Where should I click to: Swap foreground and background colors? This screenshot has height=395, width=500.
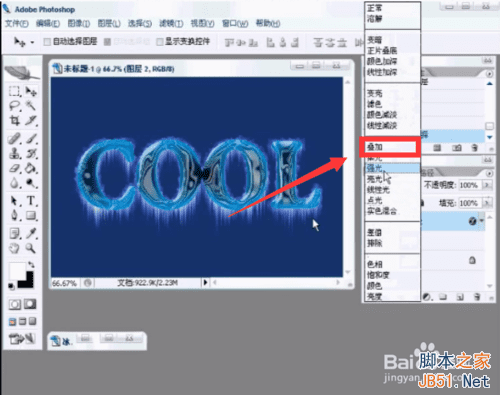31,265
